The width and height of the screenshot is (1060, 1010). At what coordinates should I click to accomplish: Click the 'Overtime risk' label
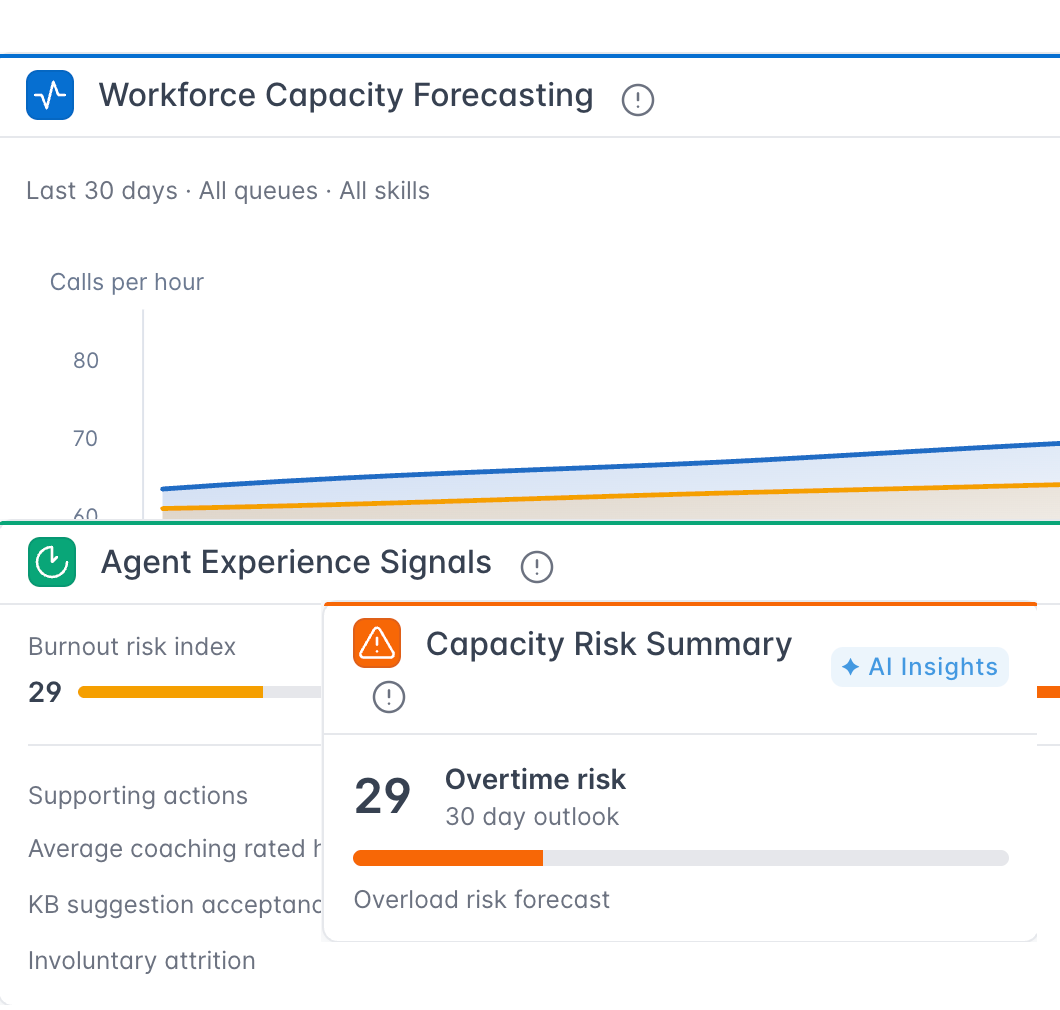tap(535, 779)
